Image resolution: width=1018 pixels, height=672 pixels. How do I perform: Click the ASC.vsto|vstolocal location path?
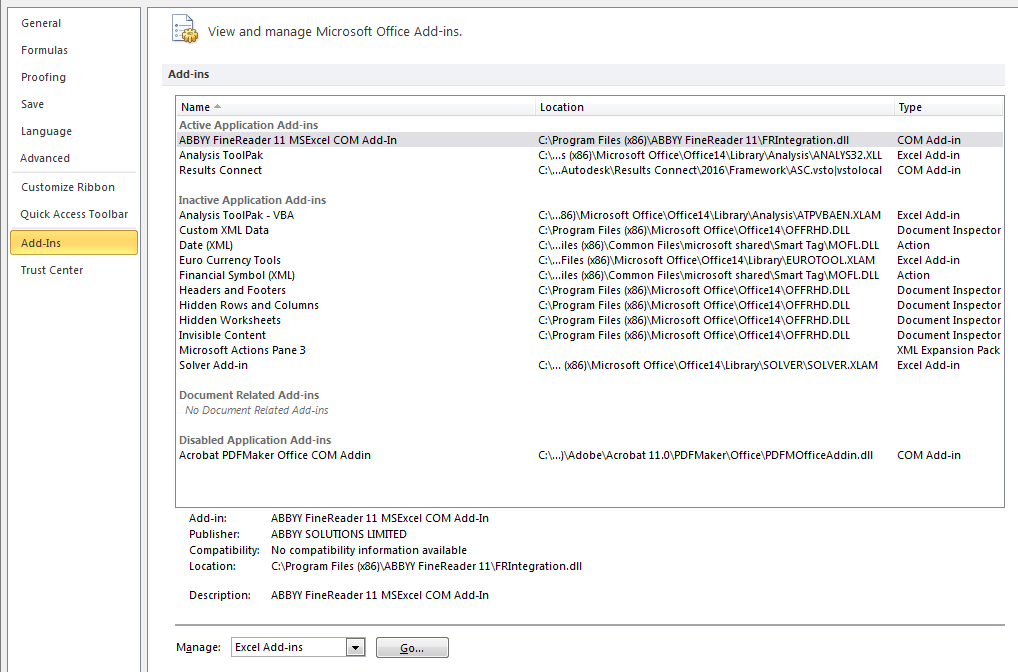tap(710, 170)
